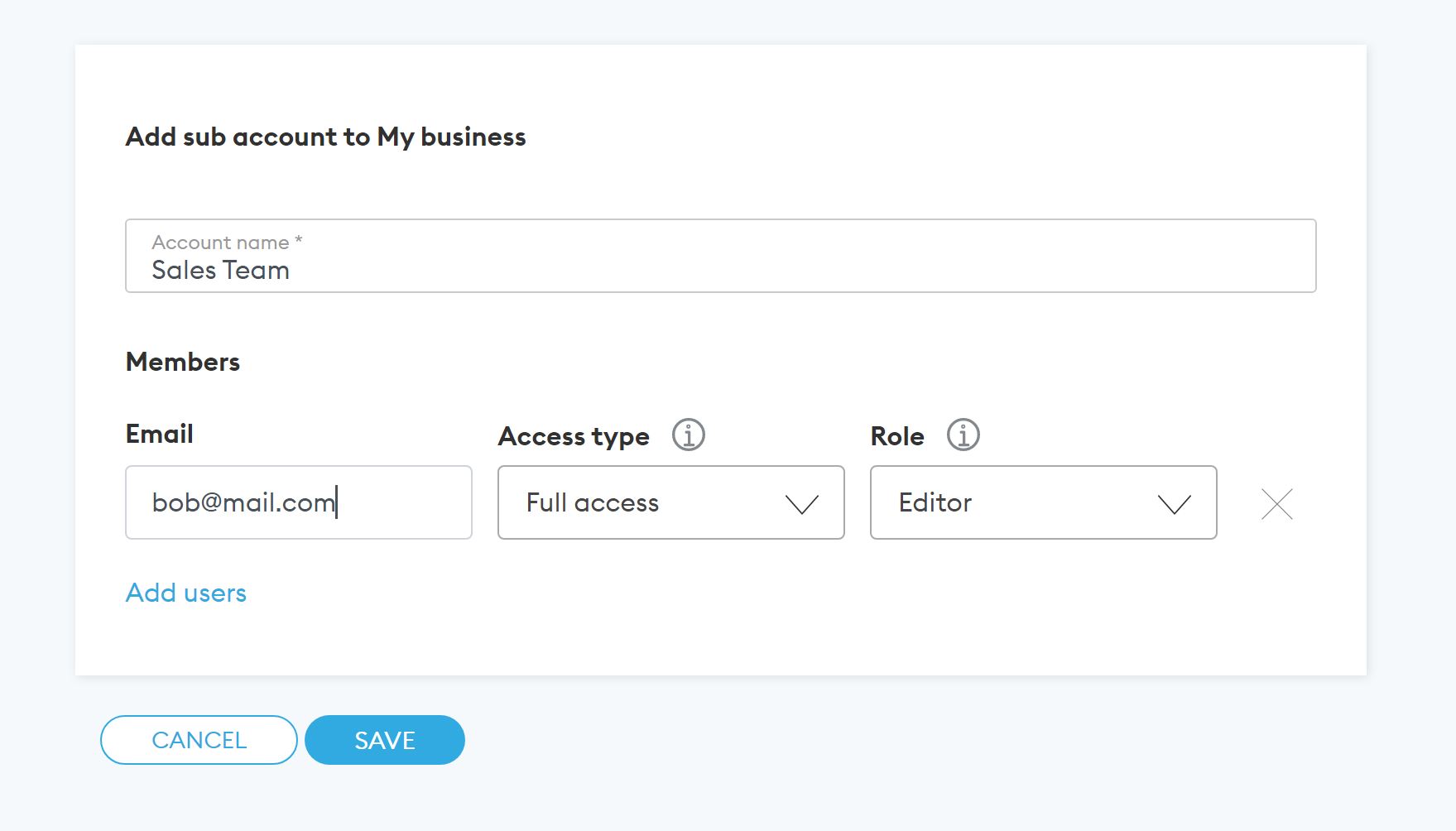Click into the Email field
Screen dimensions: 1456x831
298,502
